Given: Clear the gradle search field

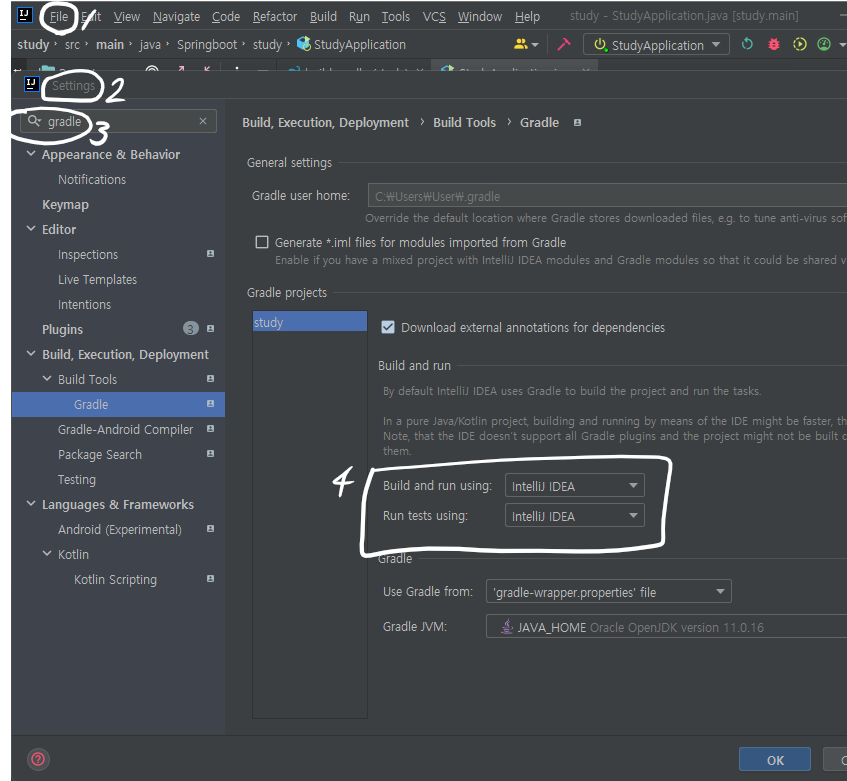Looking at the screenshot, I should pos(203,121).
